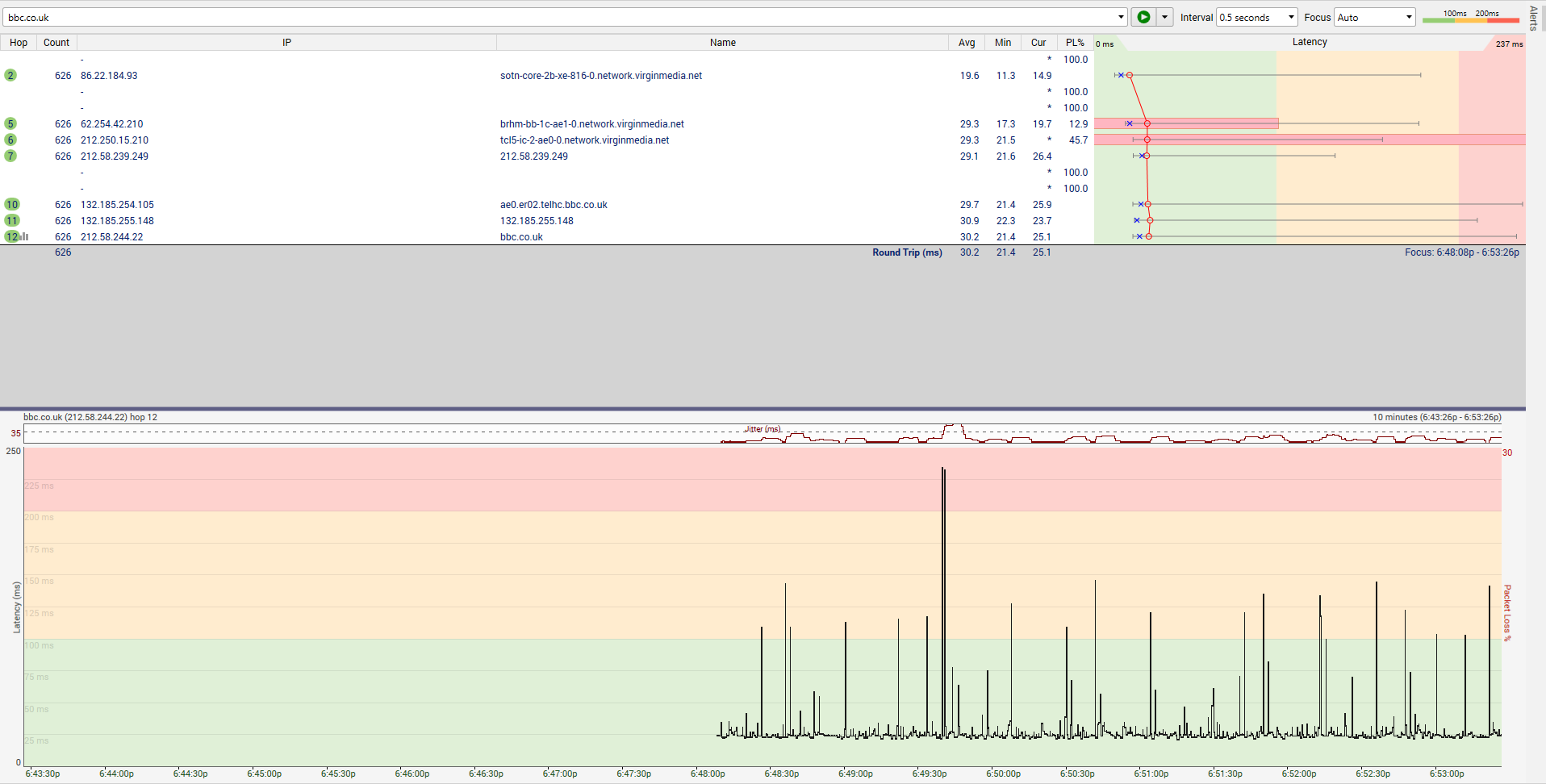Select the green hop 2 badge

click(10, 75)
